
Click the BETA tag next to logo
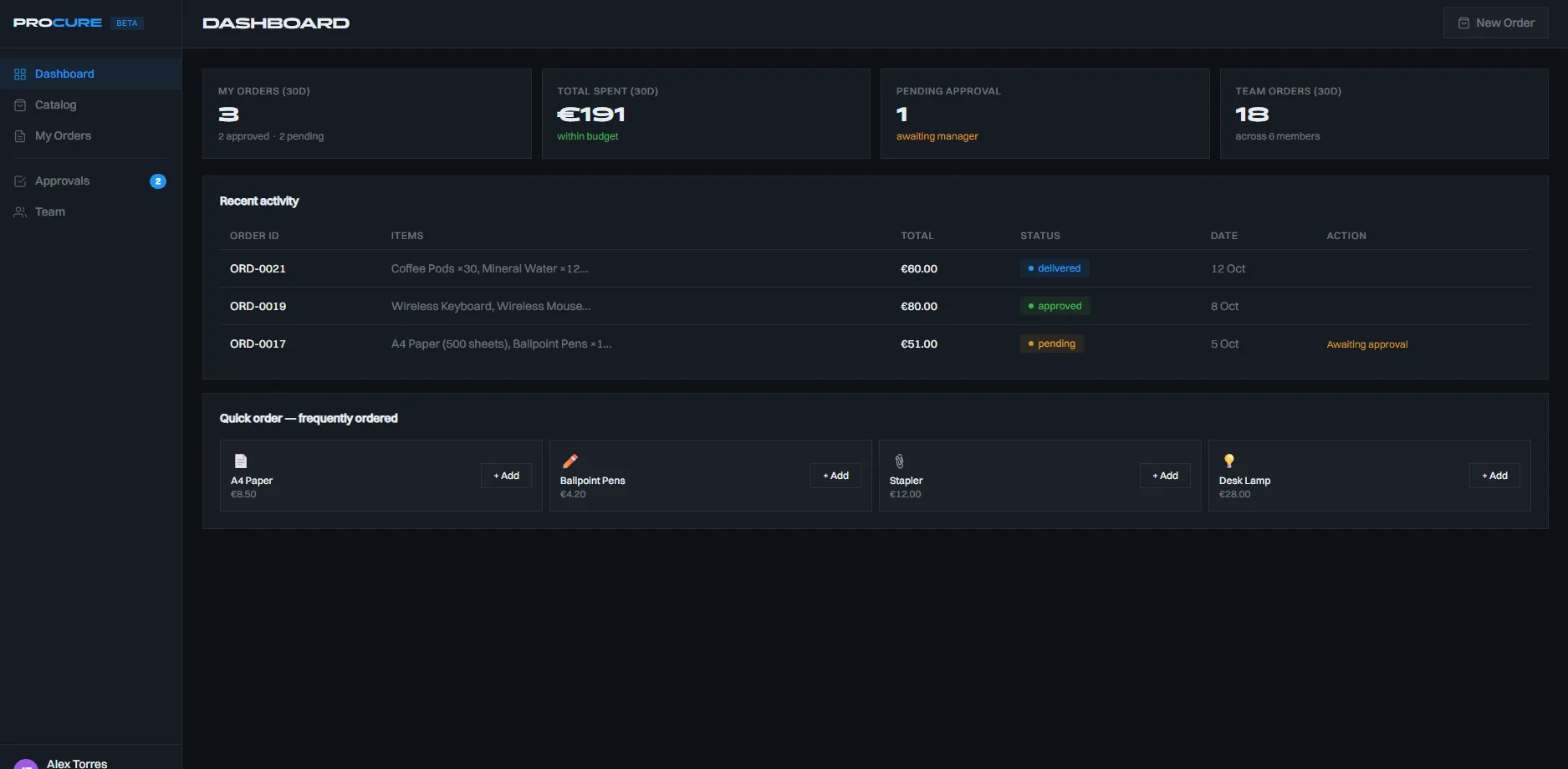point(127,23)
